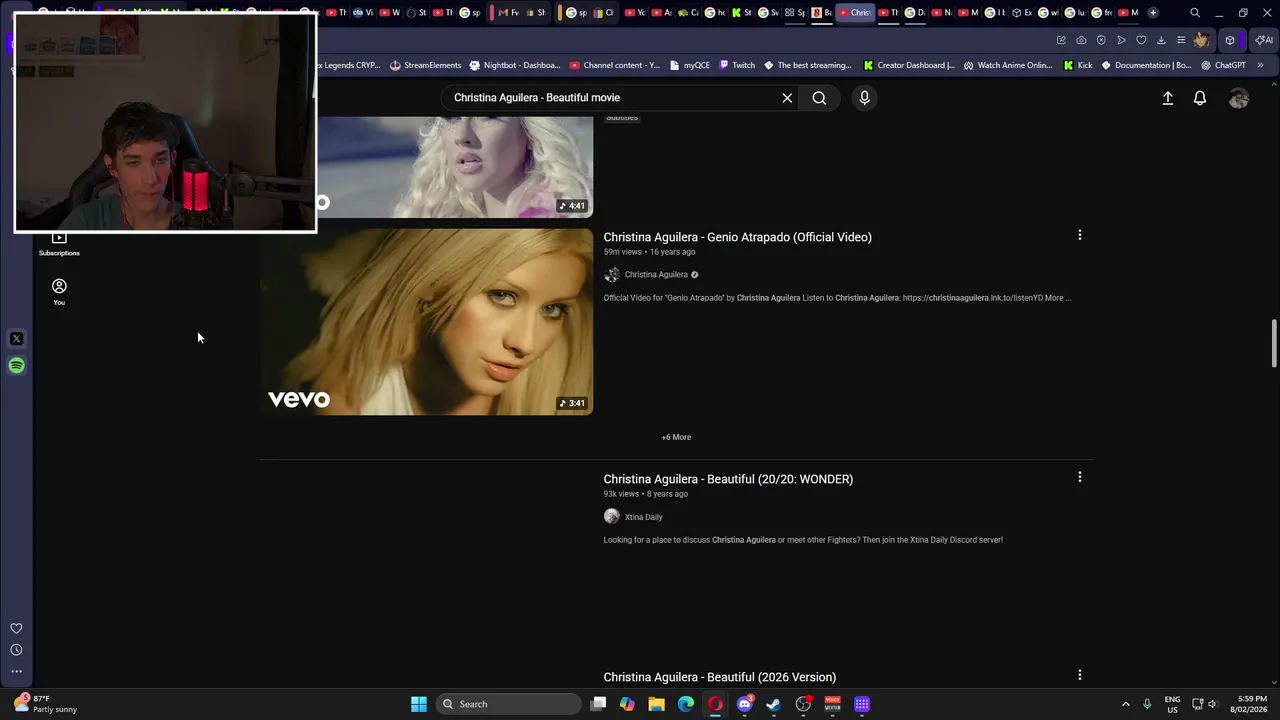Open myQCE bookmark

689,65
